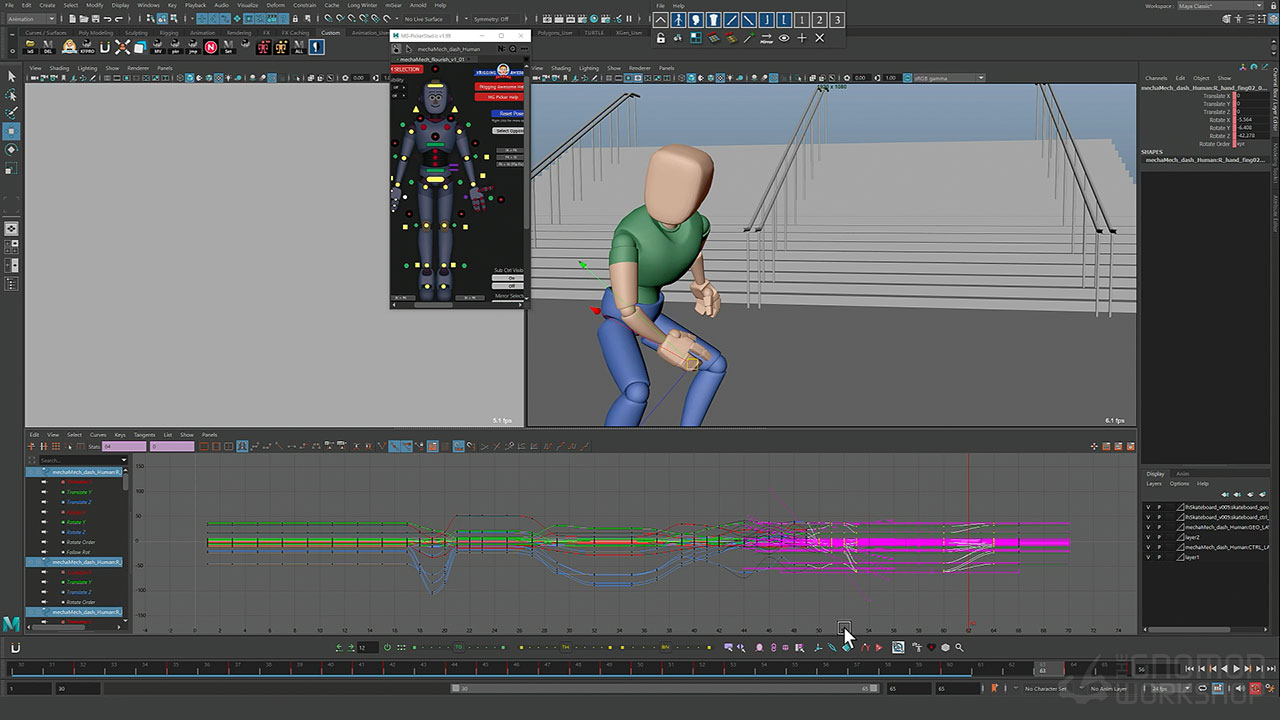1280x720 pixels.
Task: Click the Reset Pose button in picker
Action: coord(508,114)
